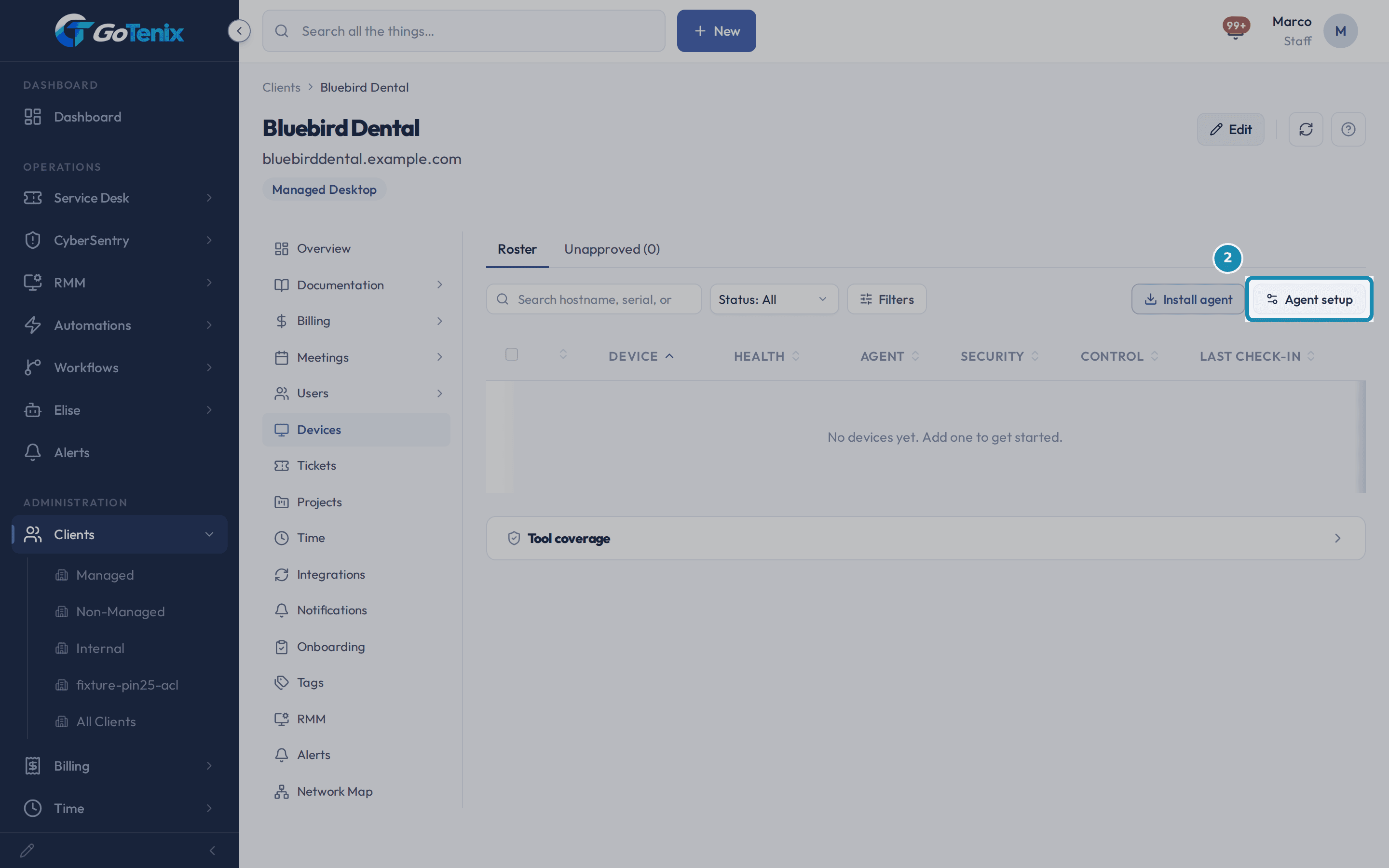Click the refresh icon beside Edit

(x=1306, y=129)
